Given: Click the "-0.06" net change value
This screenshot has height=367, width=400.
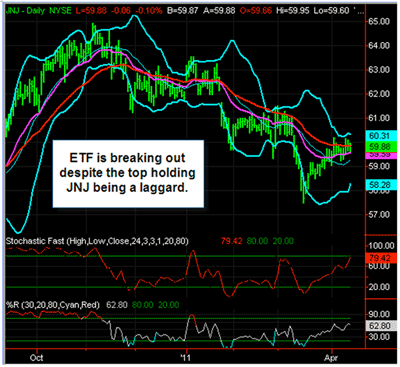Looking at the screenshot, I should [121, 11].
